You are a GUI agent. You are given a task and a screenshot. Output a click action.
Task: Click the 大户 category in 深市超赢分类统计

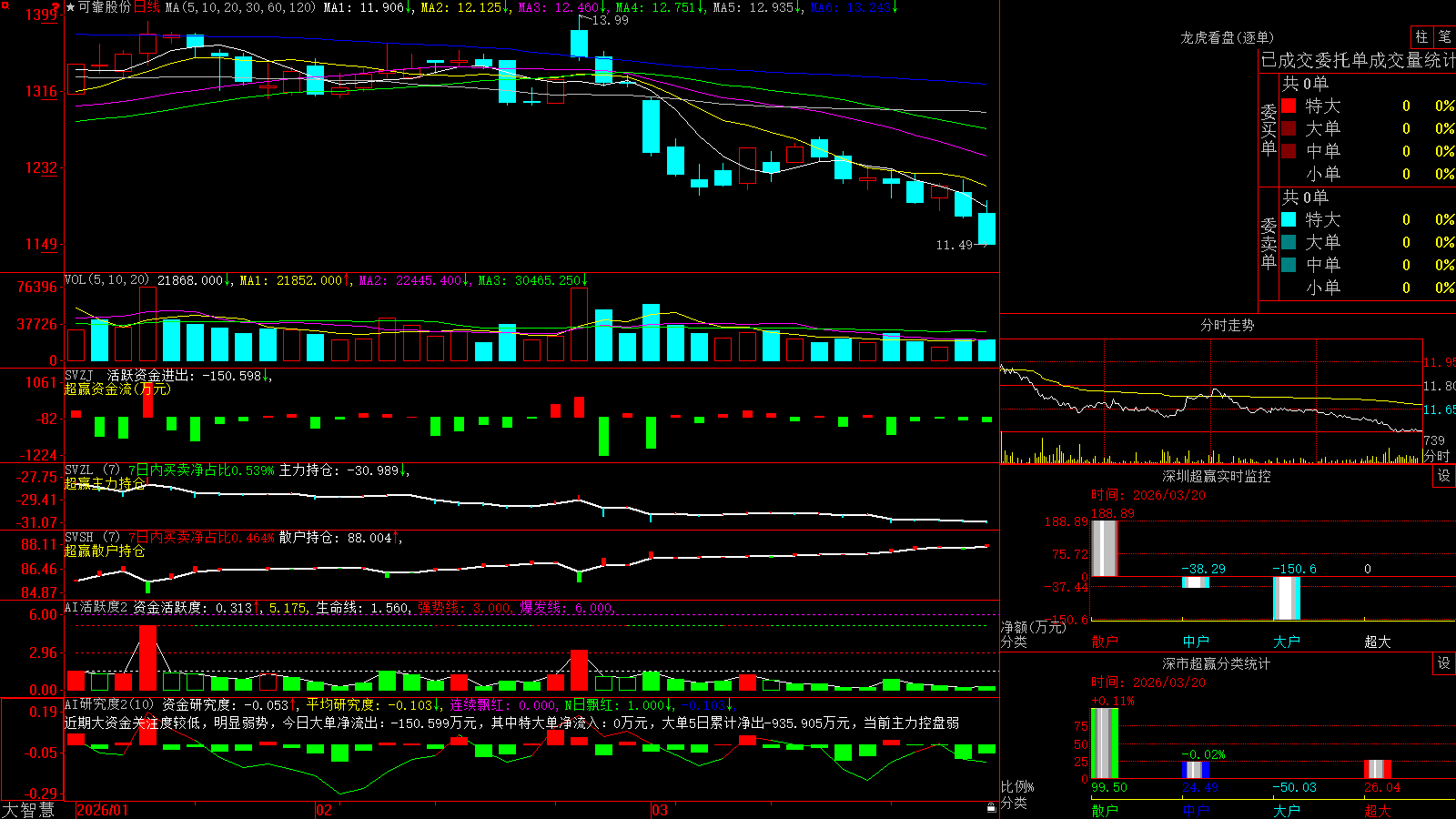point(1287,810)
